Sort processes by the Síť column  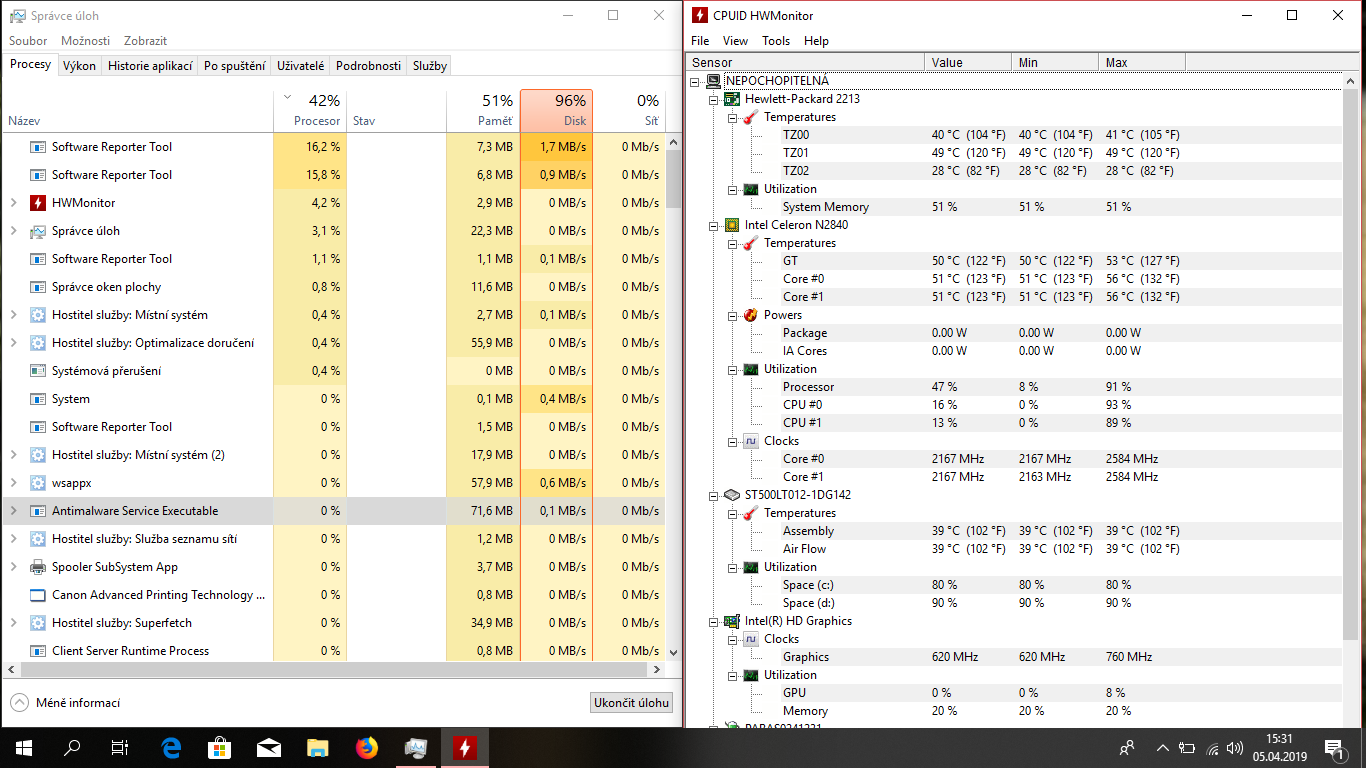click(x=629, y=110)
